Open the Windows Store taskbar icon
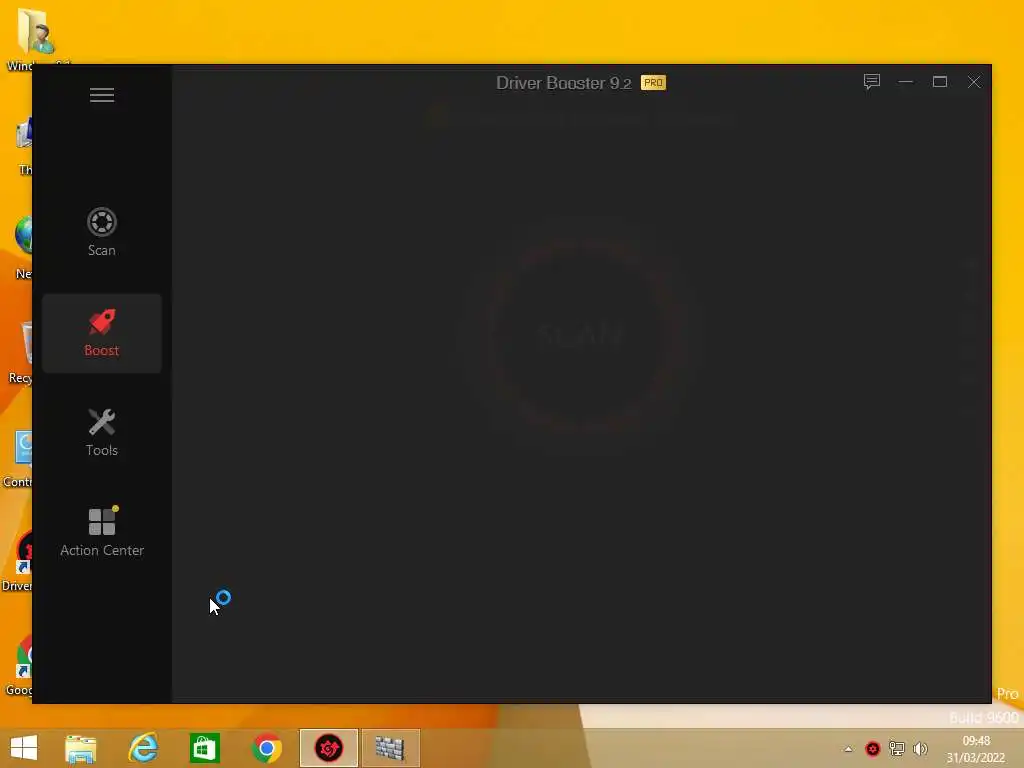 click(x=204, y=748)
